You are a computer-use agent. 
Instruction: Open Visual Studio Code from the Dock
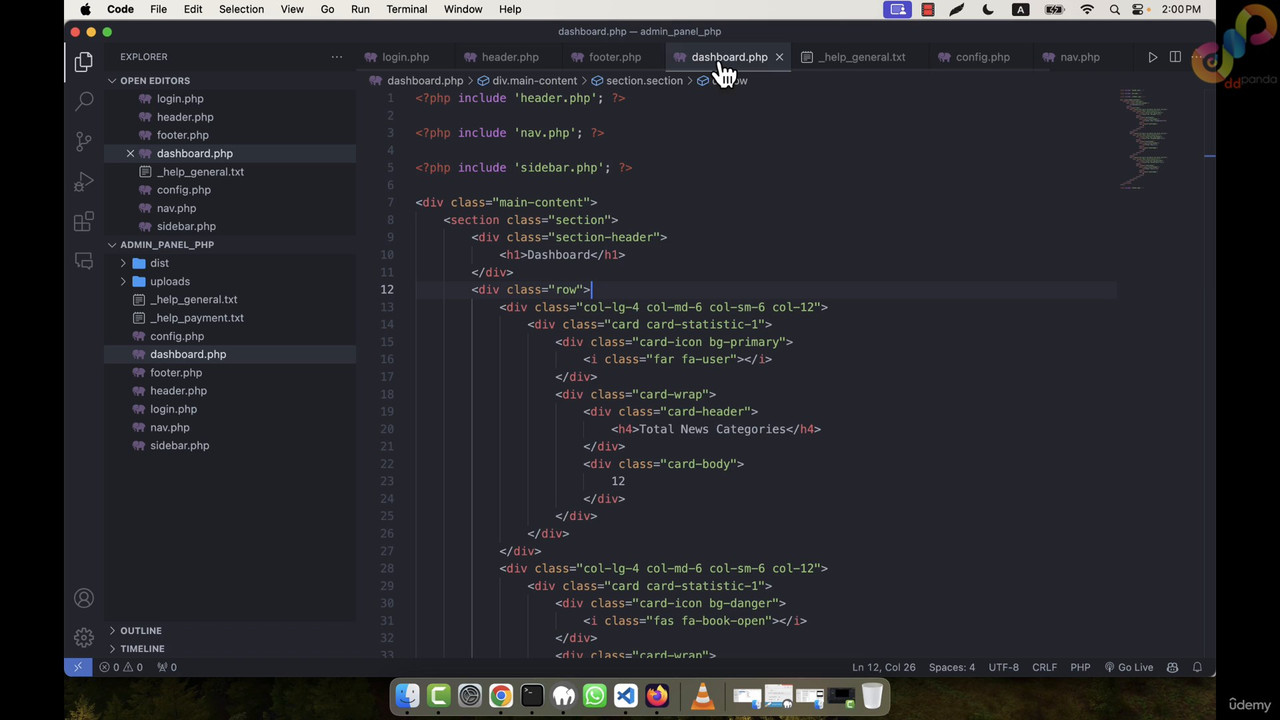(x=626, y=696)
